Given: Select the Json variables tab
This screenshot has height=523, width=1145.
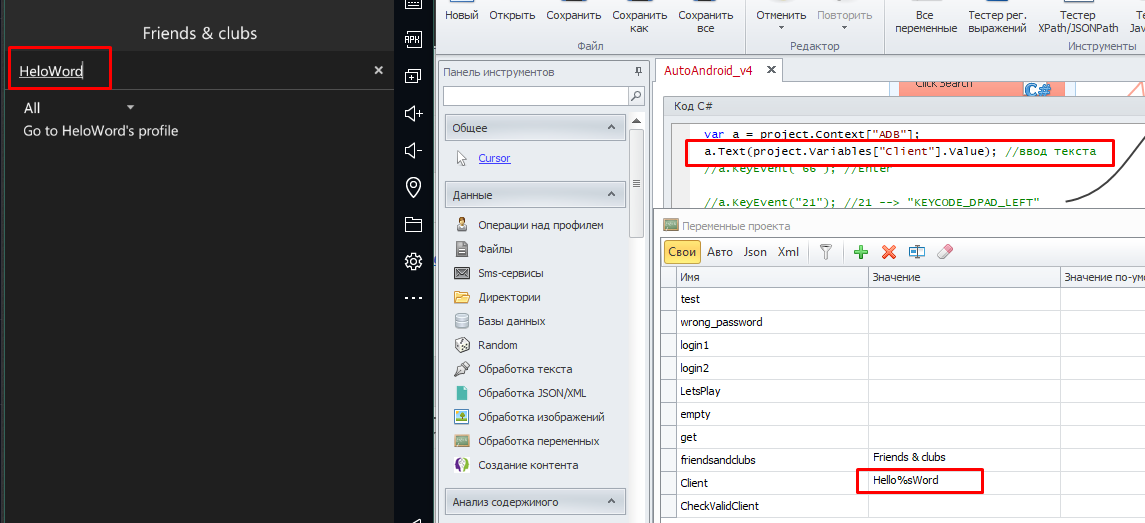Looking at the screenshot, I should click(755, 252).
